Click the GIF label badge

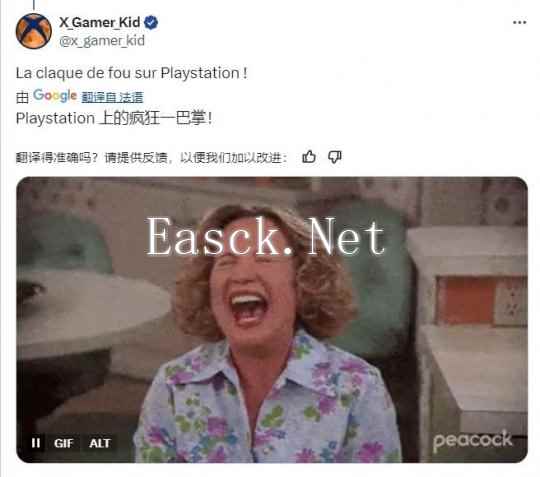click(x=64, y=443)
